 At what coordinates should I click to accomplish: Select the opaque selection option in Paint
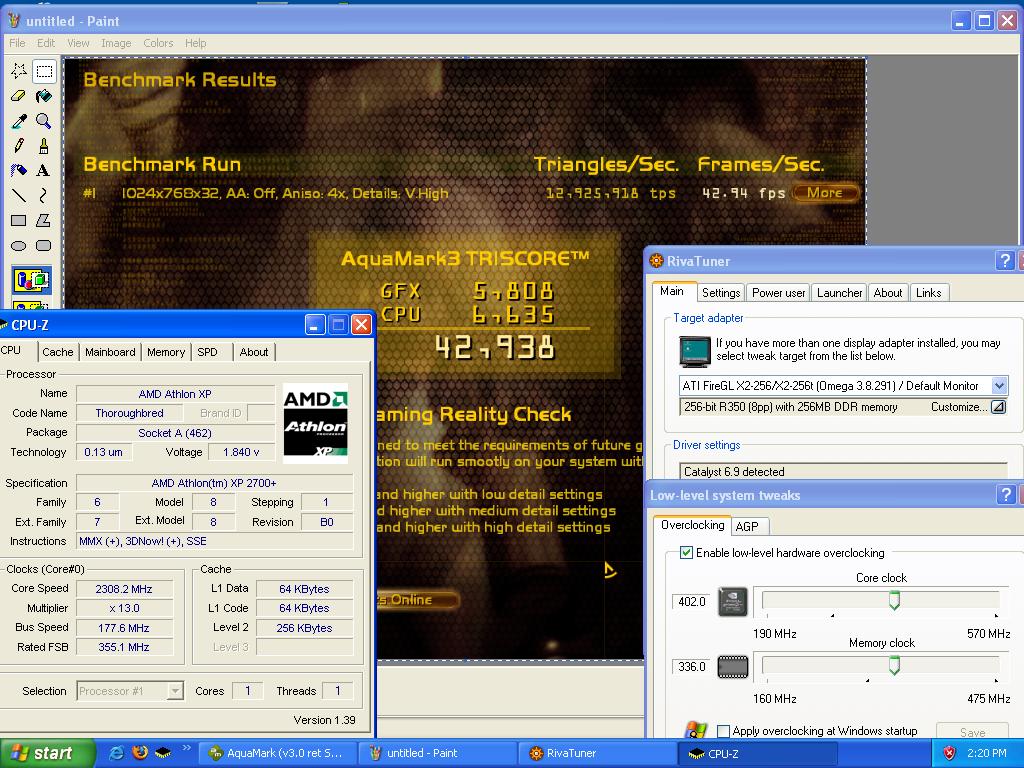pos(31,281)
